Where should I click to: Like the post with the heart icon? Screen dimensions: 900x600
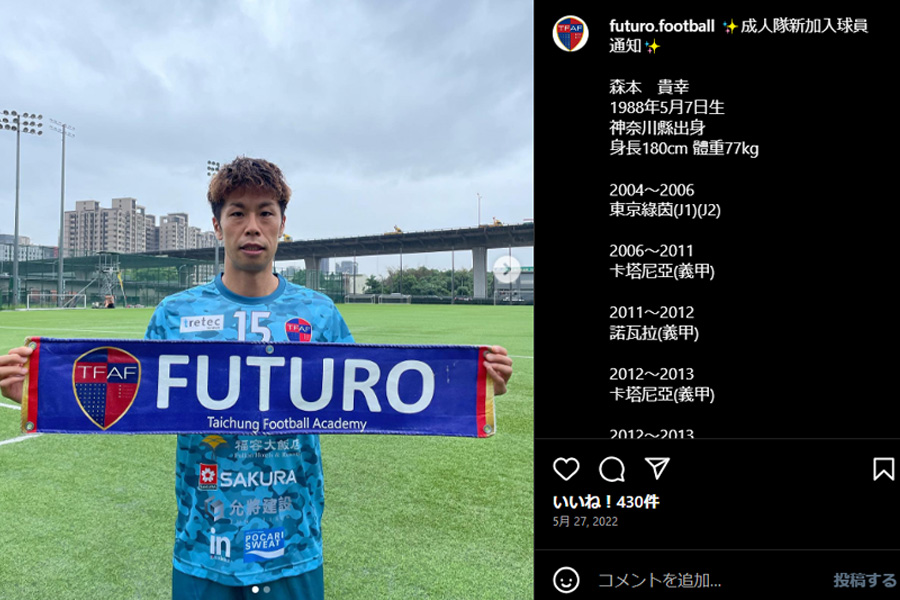tap(566, 469)
